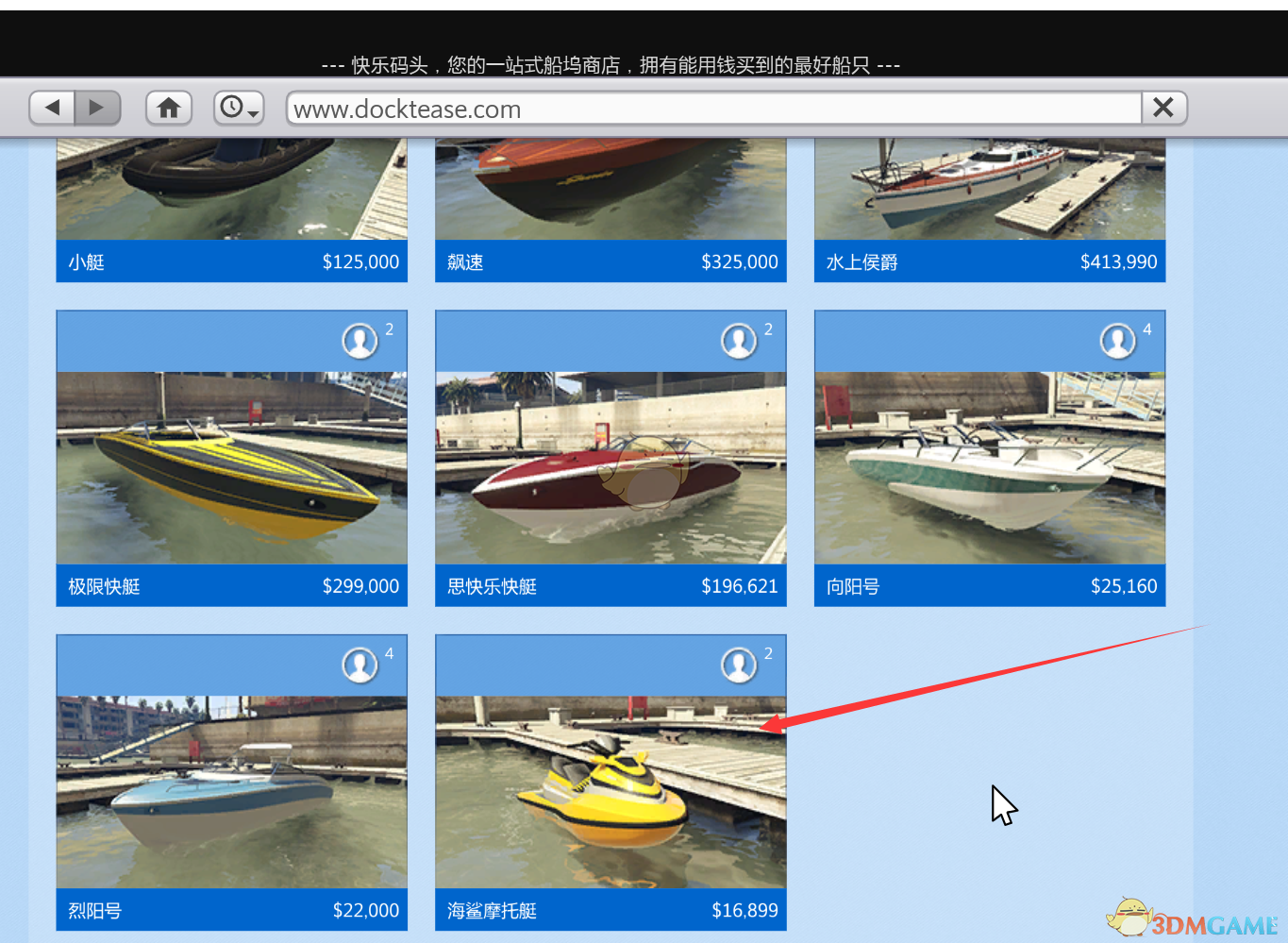Screen dimensions: 1288x943
Task: Click the passenger icon on 向阳号 card
Action: [x=1118, y=341]
